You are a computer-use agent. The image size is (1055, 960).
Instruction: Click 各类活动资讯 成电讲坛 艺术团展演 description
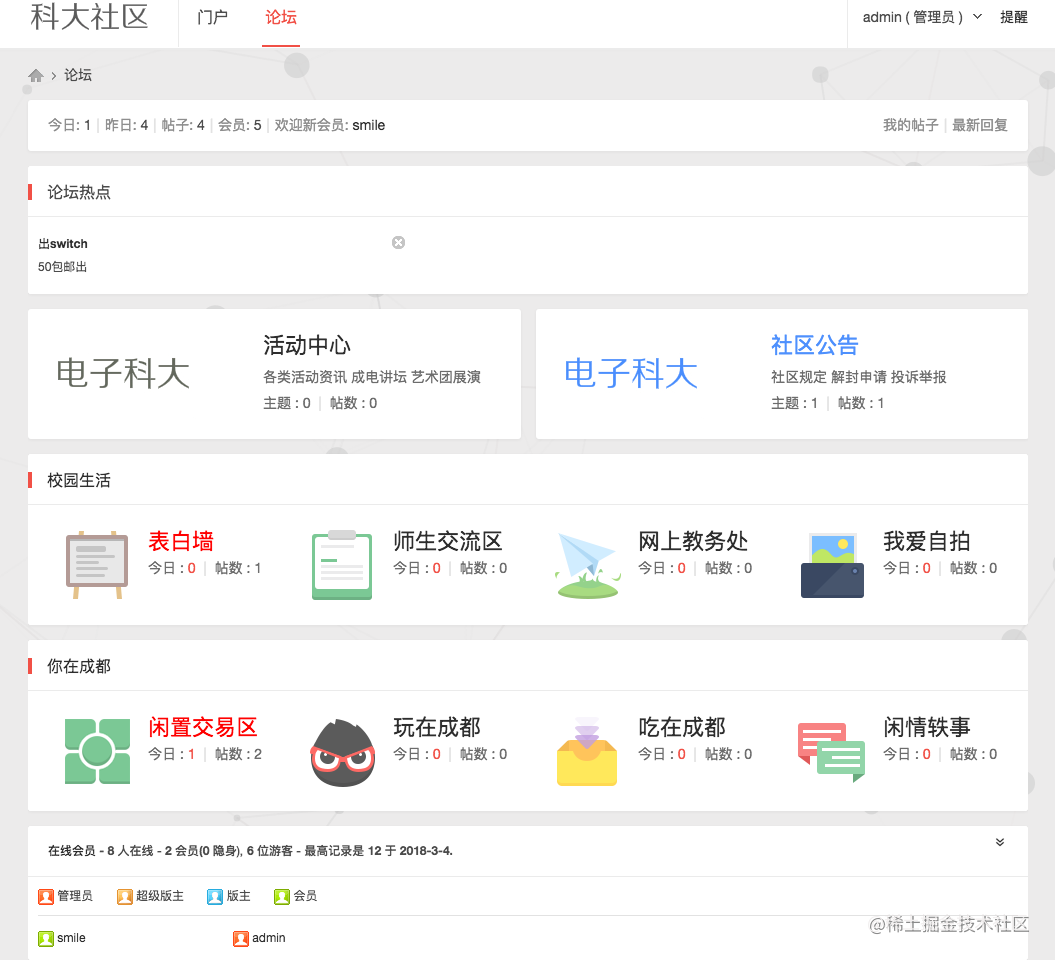(372, 377)
